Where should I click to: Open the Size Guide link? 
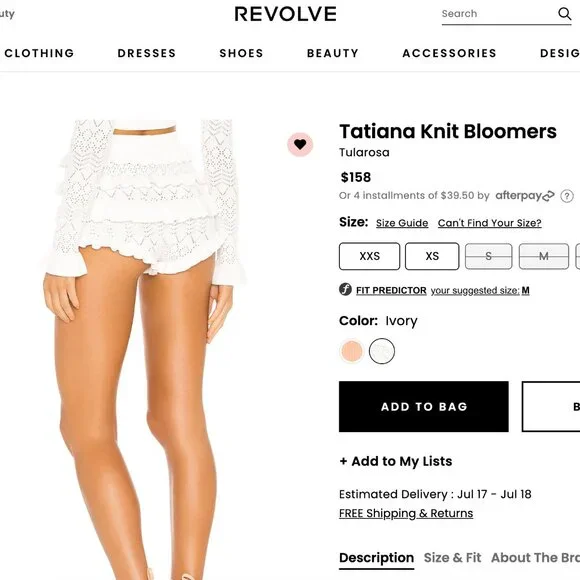tap(402, 223)
